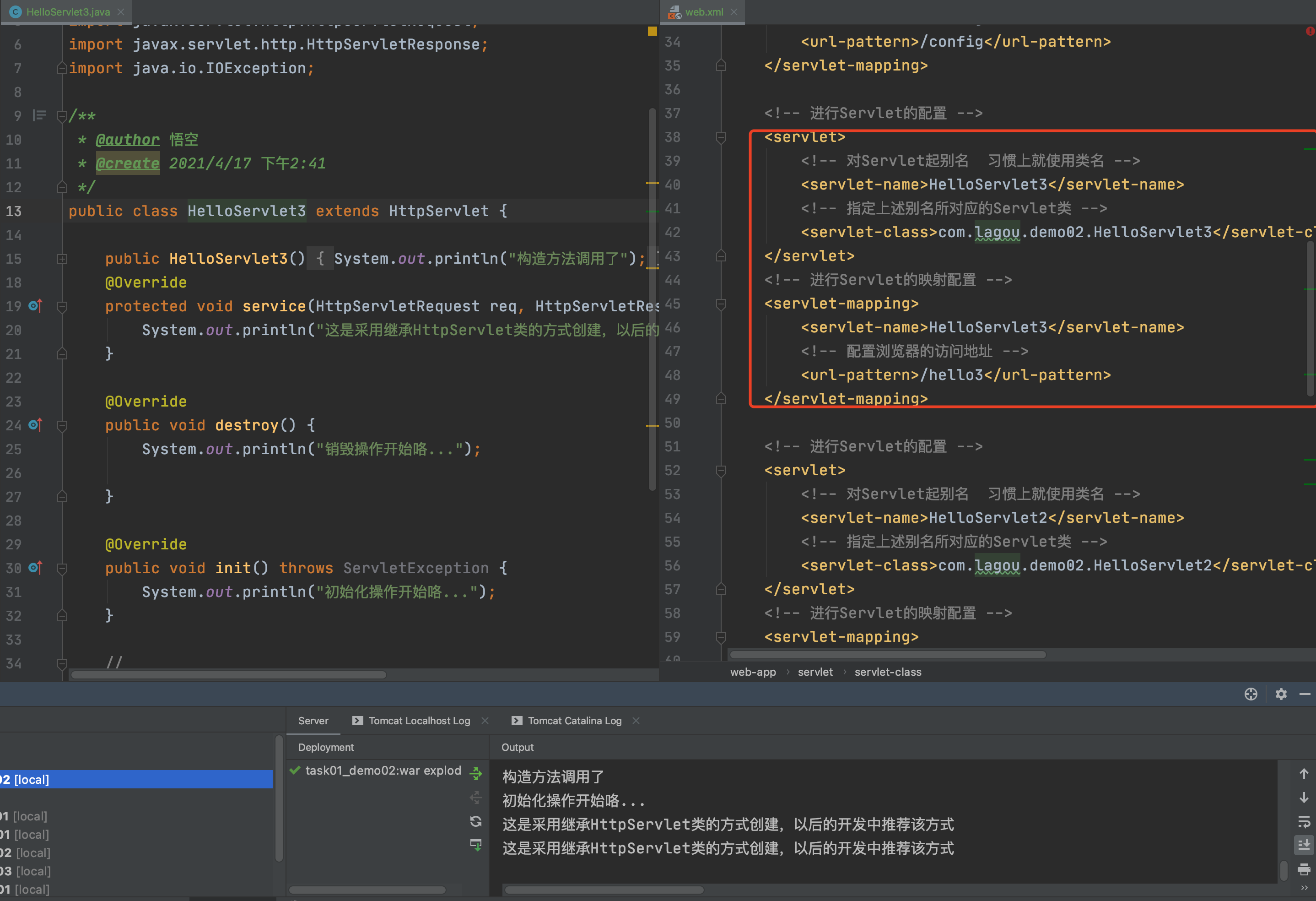Click line number 13 in HelloServlet3.java gutter

coord(14,211)
